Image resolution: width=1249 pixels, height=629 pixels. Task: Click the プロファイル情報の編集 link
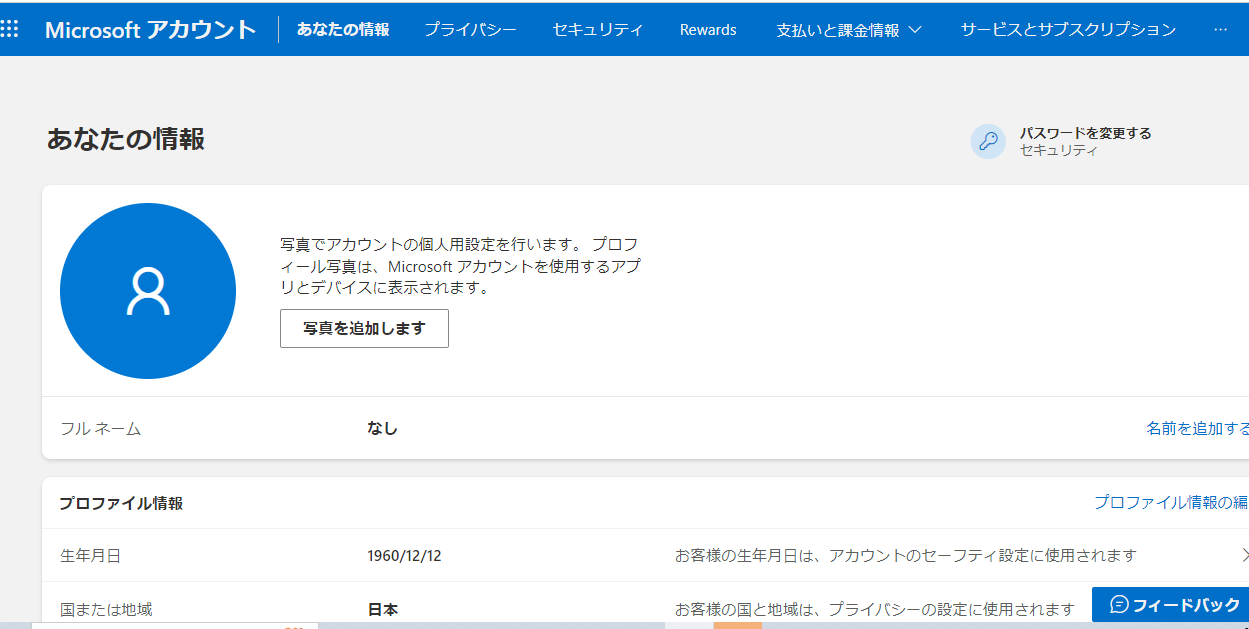click(x=1171, y=502)
